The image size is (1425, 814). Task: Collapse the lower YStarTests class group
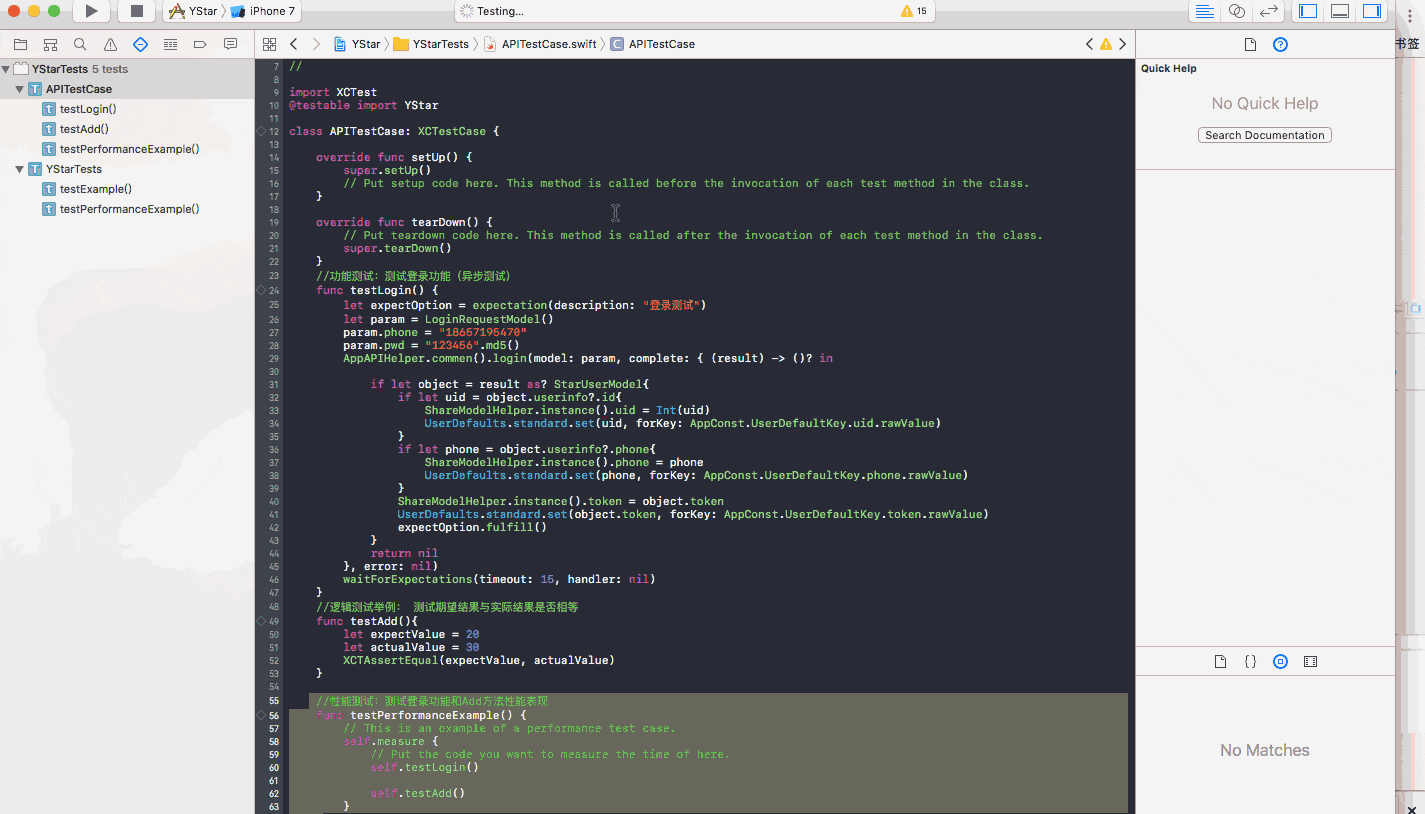[19, 170]
